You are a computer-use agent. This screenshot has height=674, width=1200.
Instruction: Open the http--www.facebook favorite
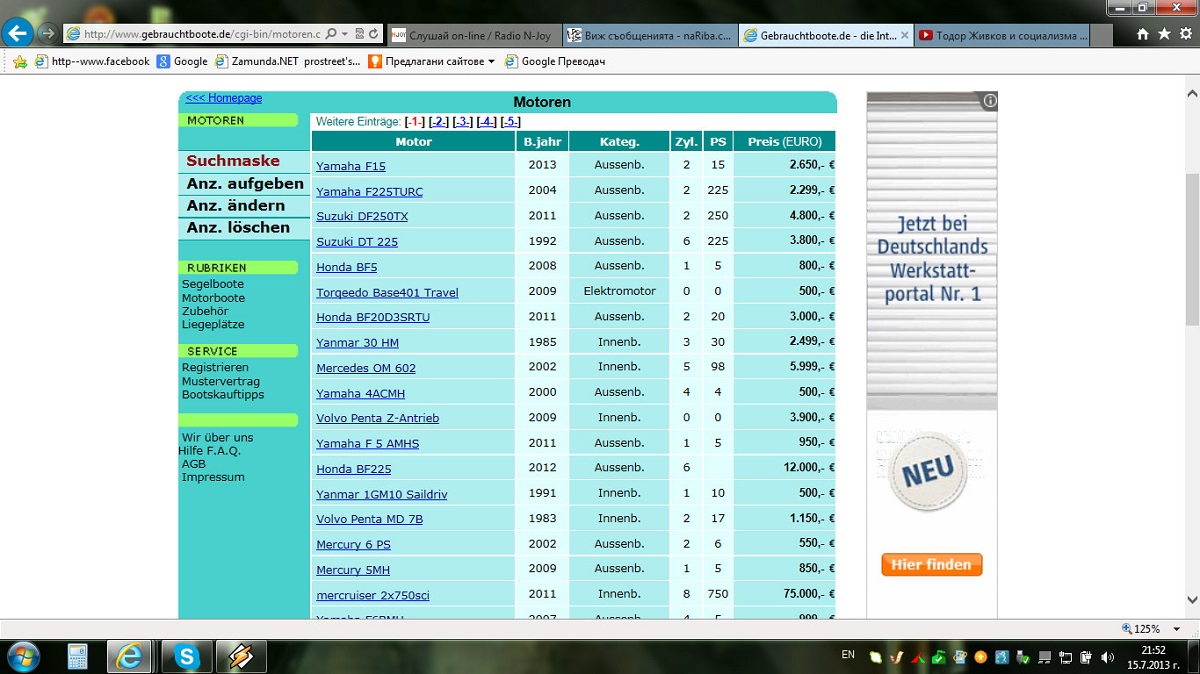pyautogui.click(x=92, y=61)
